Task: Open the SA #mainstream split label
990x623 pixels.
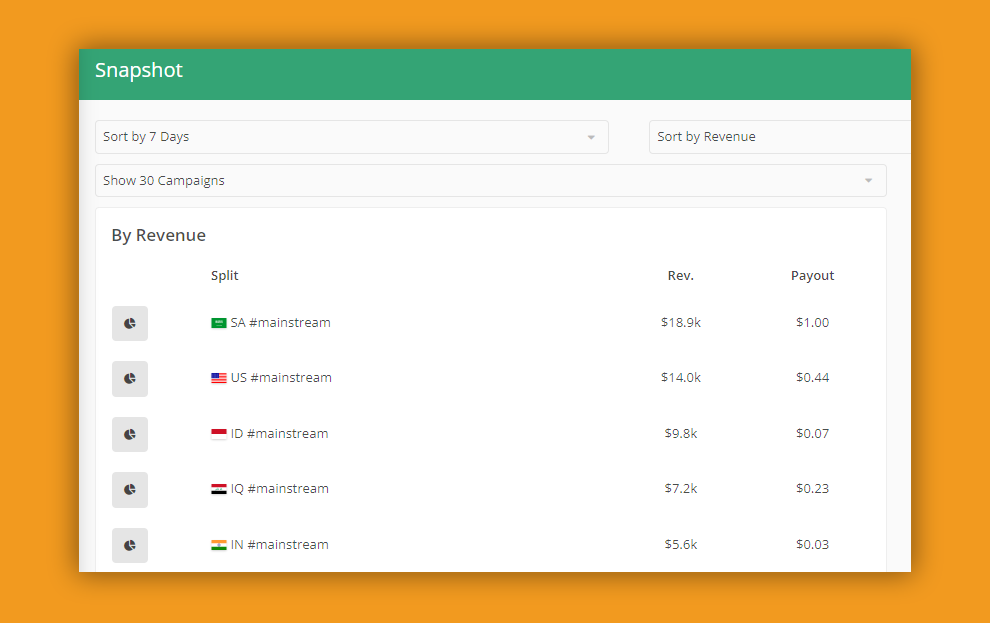Action: pyautogui.click(x=280, y=323)
